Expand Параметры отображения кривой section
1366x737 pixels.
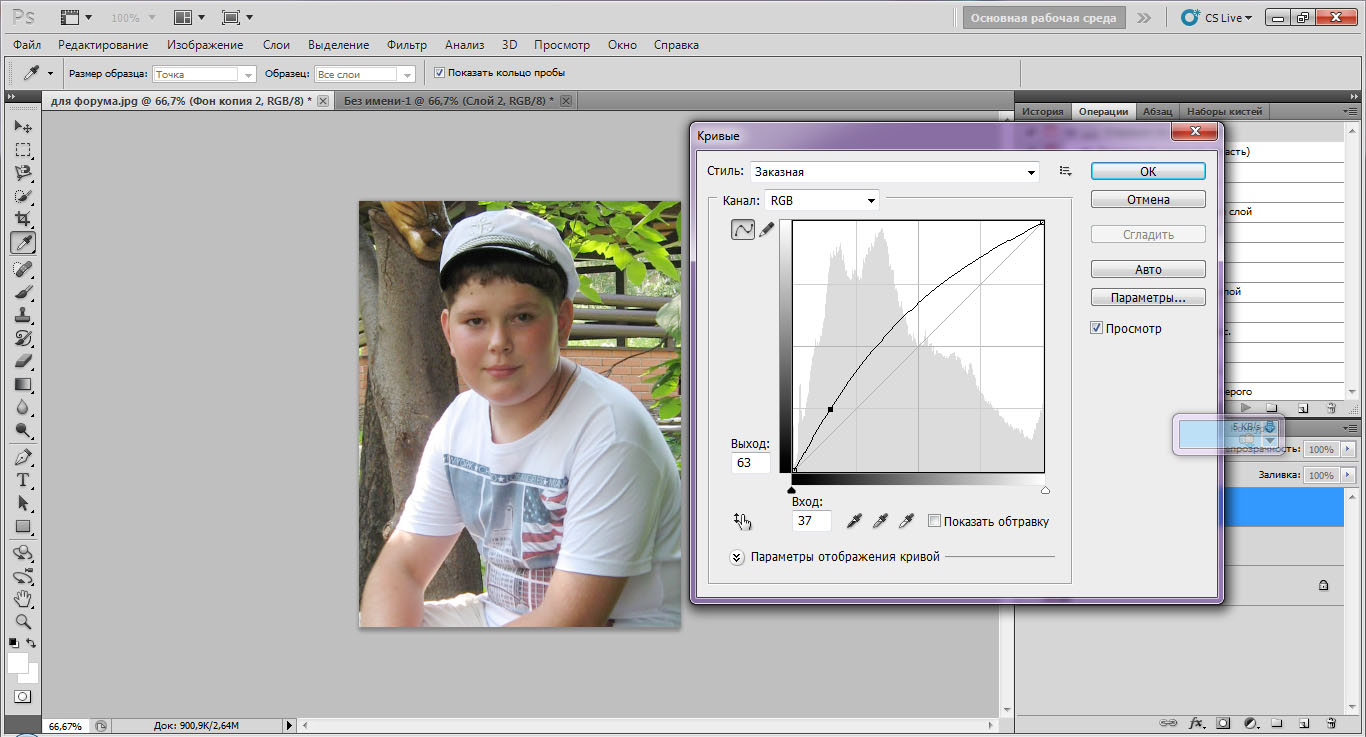tap(738, 557)
